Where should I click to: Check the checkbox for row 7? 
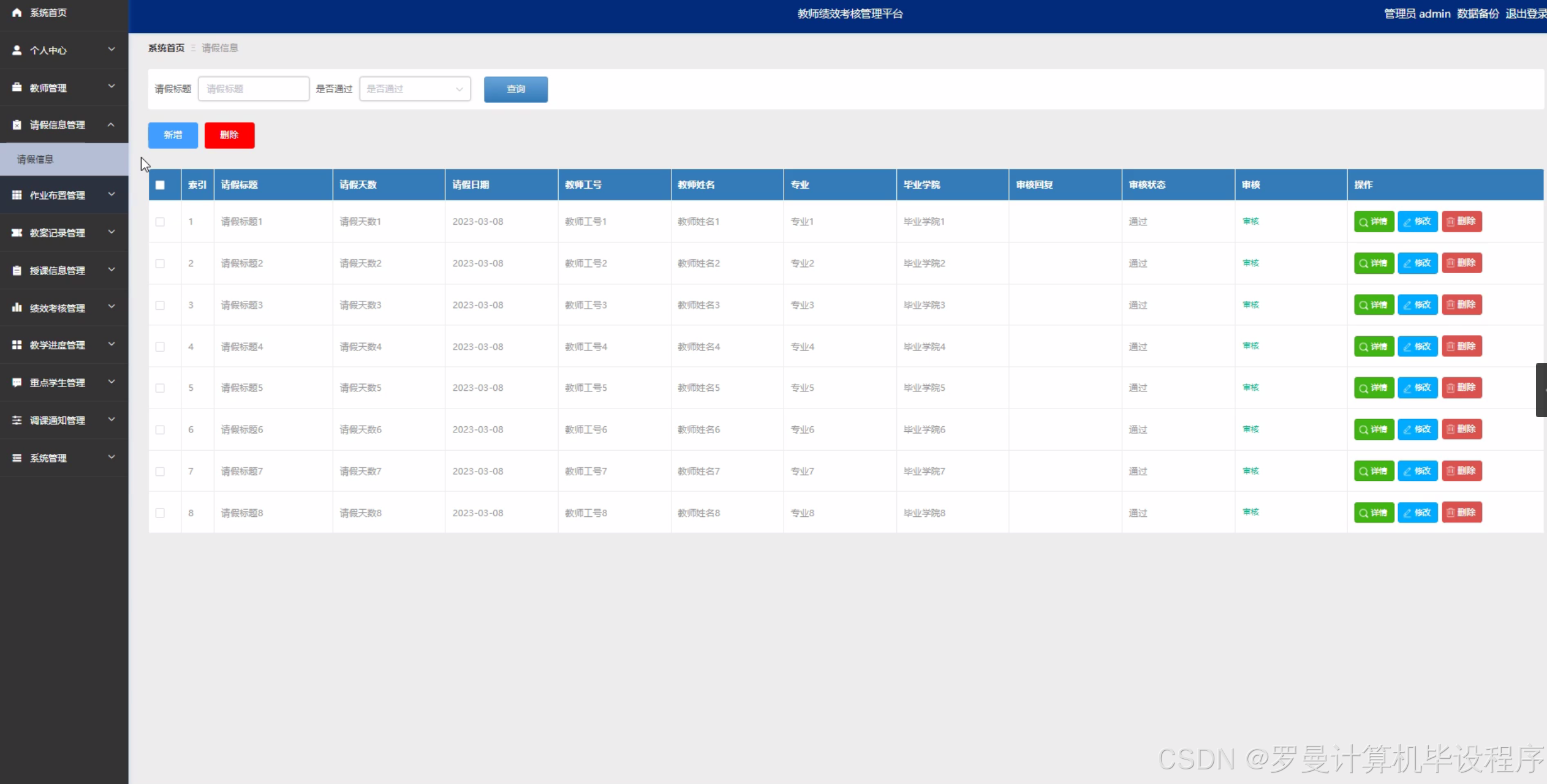160,471
